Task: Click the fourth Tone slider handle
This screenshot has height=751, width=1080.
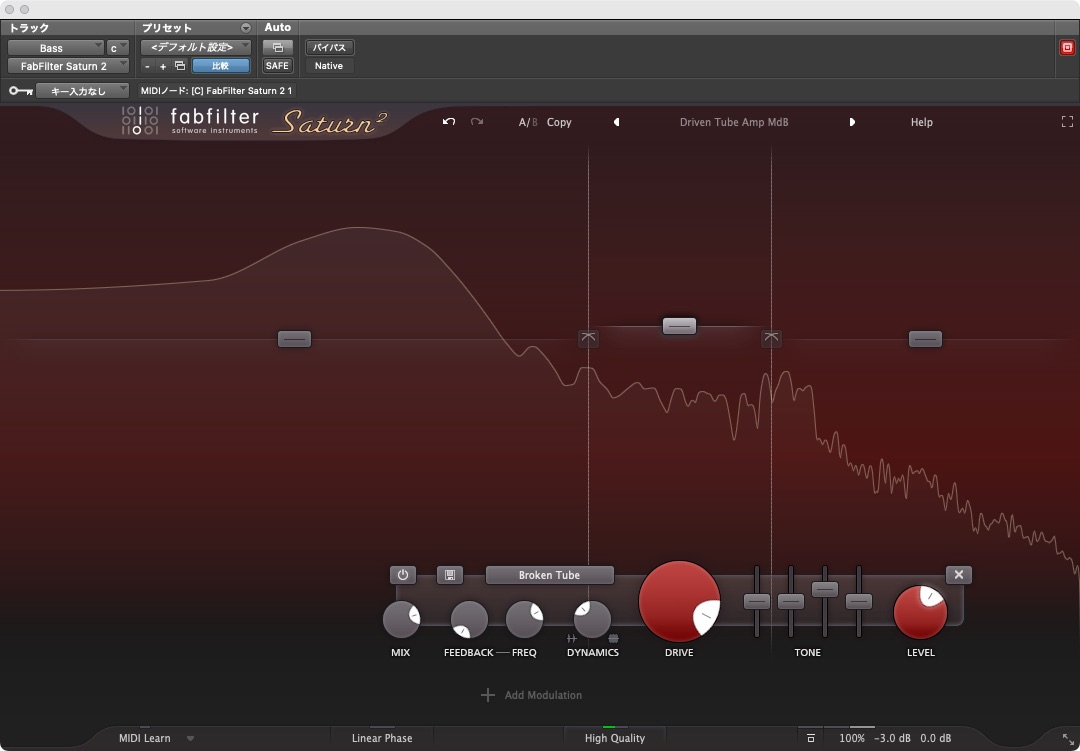Action: pyautogui.click(x=858, y=601)
